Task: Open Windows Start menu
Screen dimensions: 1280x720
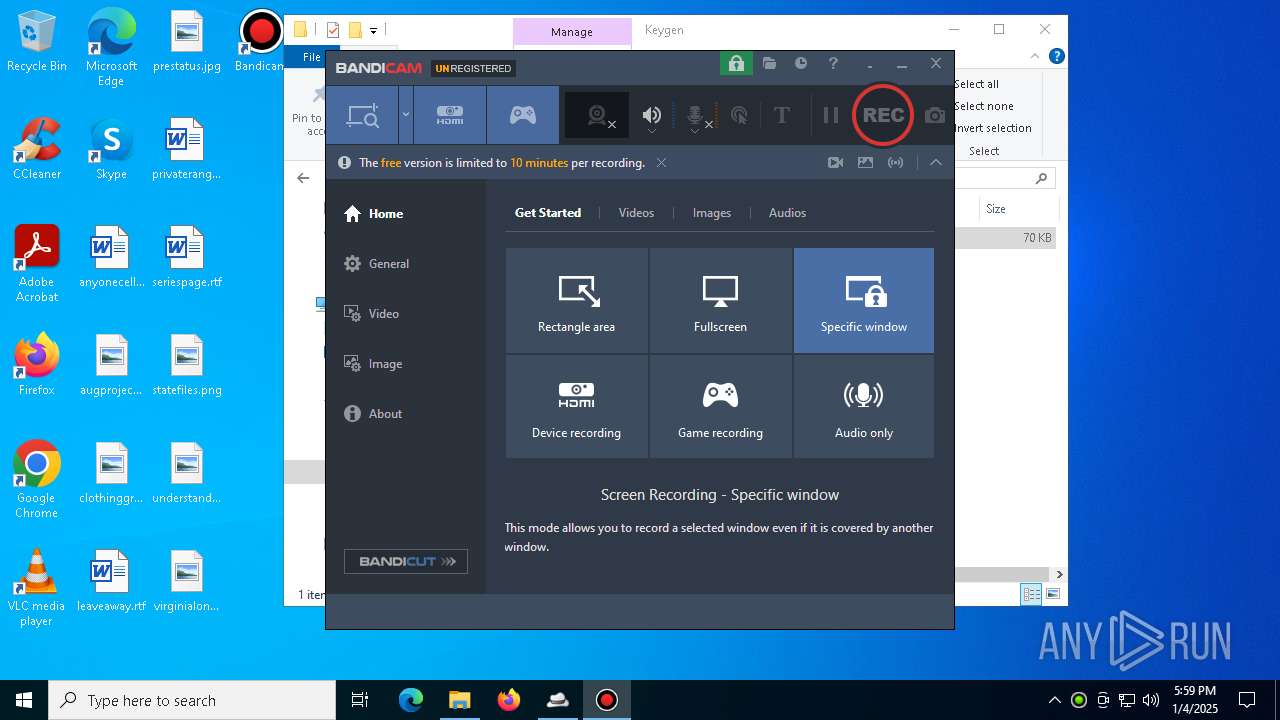Action: (24, 700)
